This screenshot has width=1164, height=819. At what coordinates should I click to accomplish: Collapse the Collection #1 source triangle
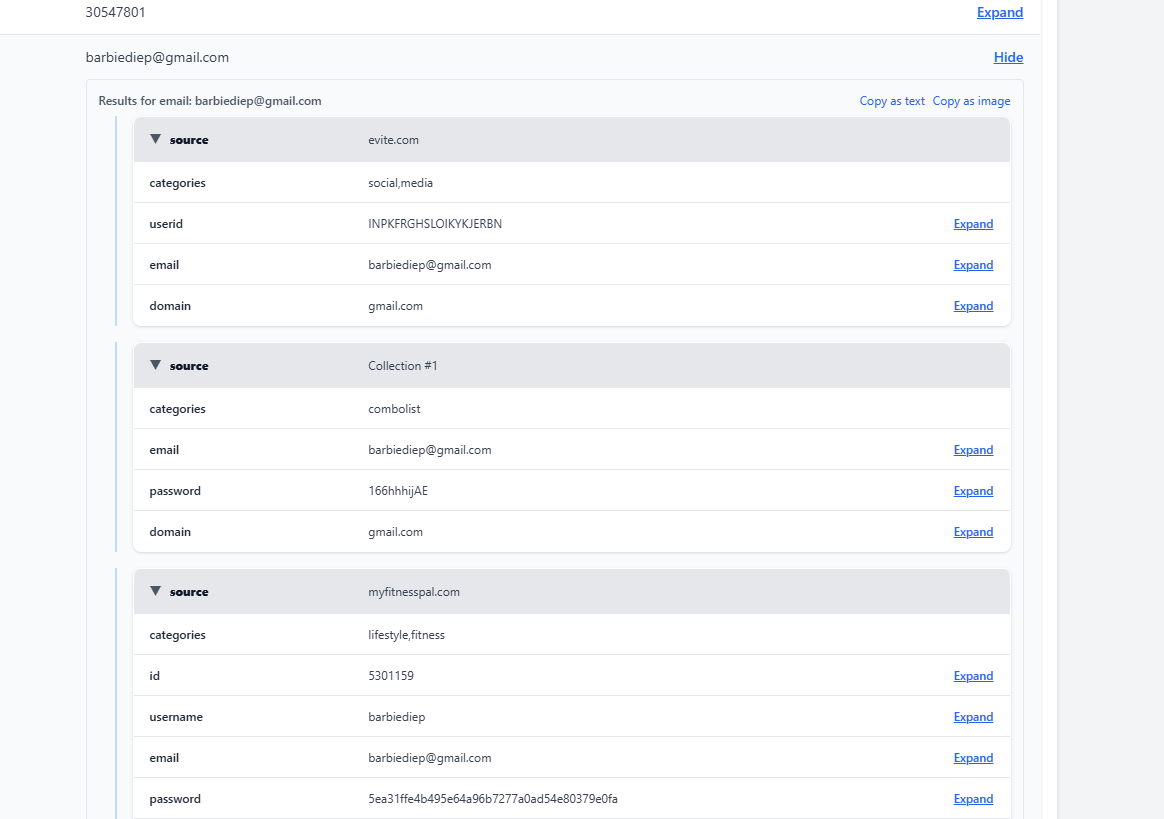[155, 365]
